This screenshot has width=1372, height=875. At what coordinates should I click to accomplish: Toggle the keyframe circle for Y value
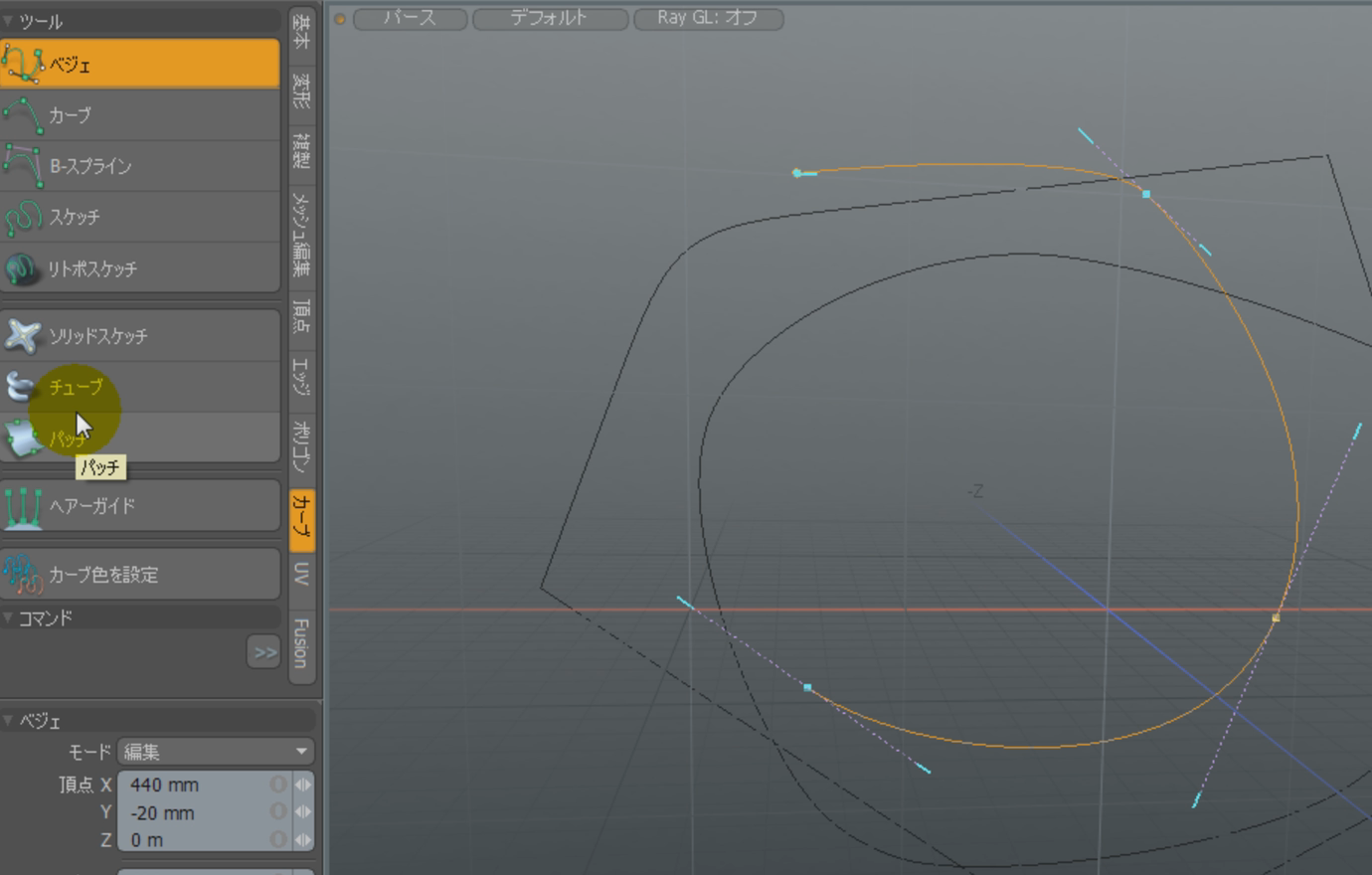coord(278,812)
